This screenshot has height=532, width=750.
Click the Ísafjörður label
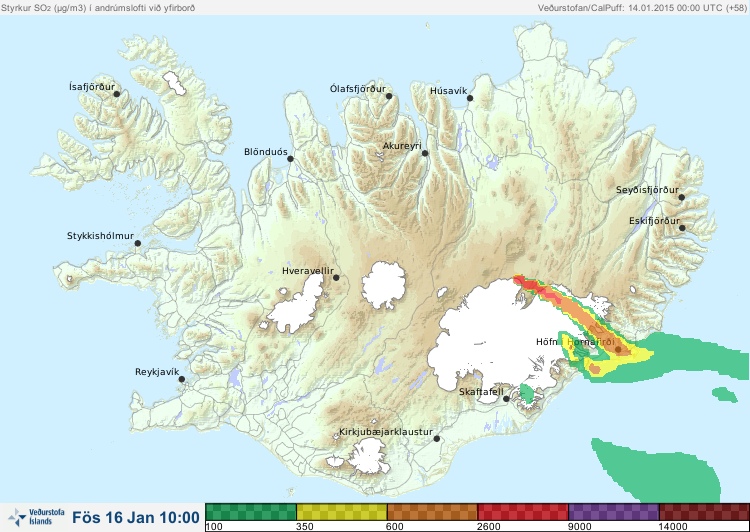(92, 87)
